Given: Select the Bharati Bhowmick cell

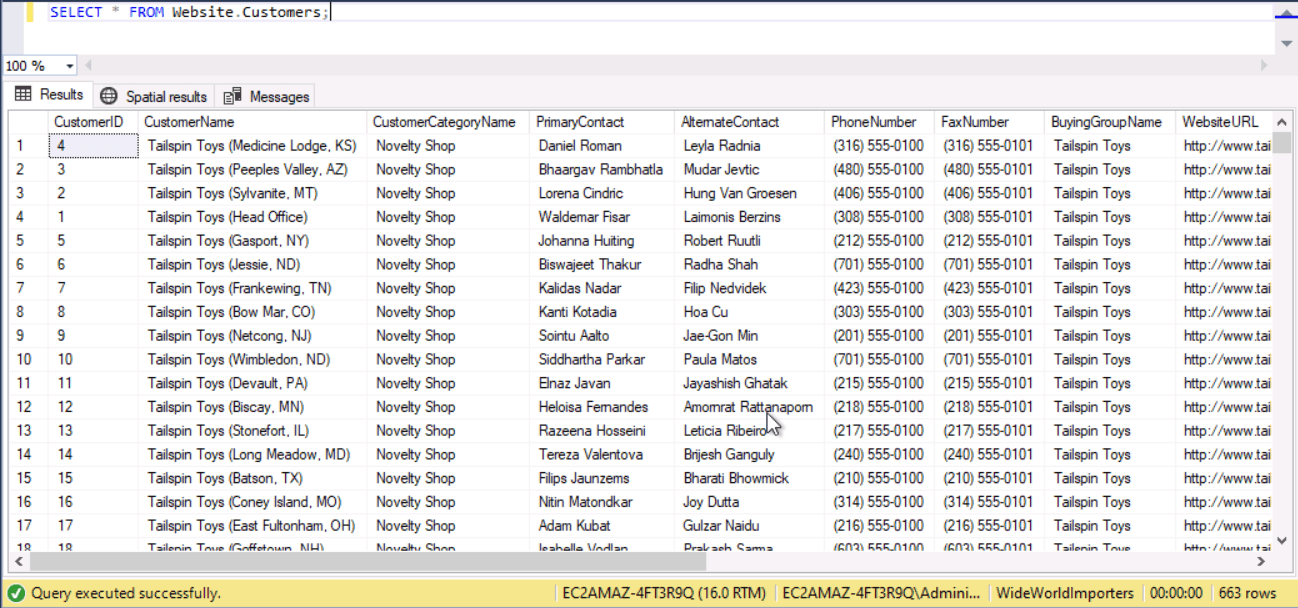Looking at the screenshot, I should tap(750, 479).
